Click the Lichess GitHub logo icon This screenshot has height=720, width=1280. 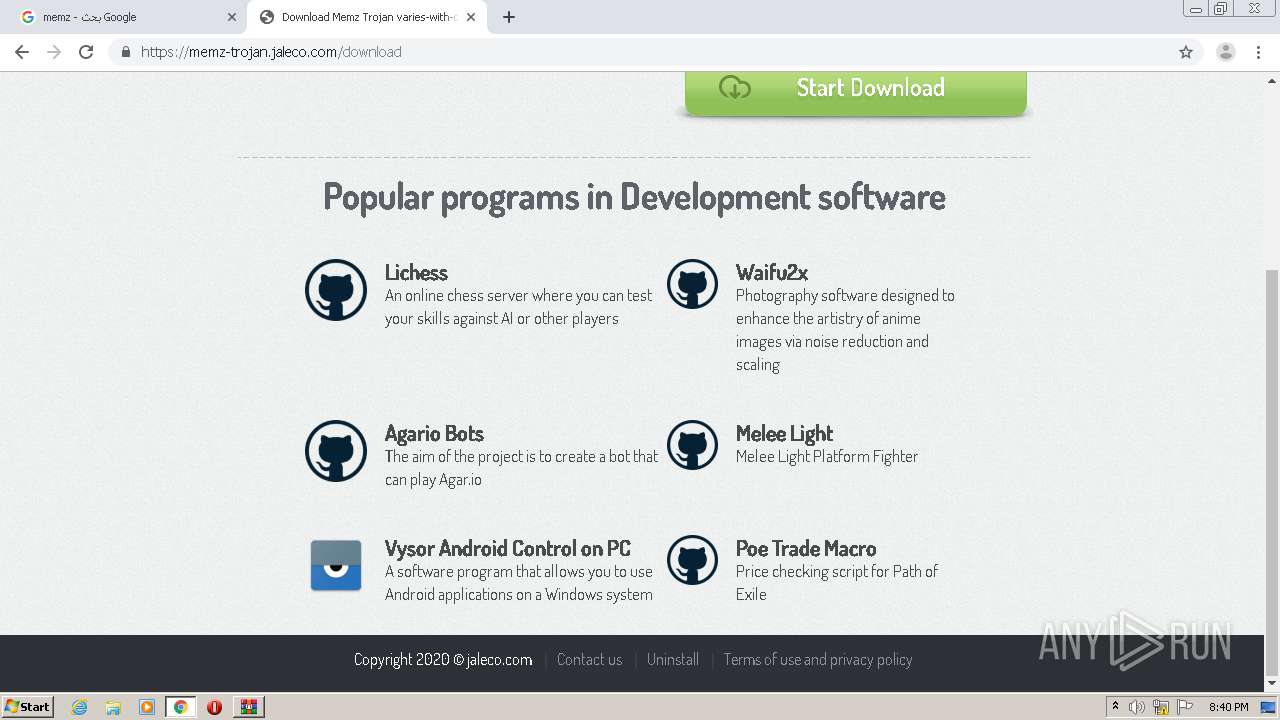(x=336, y=290)
